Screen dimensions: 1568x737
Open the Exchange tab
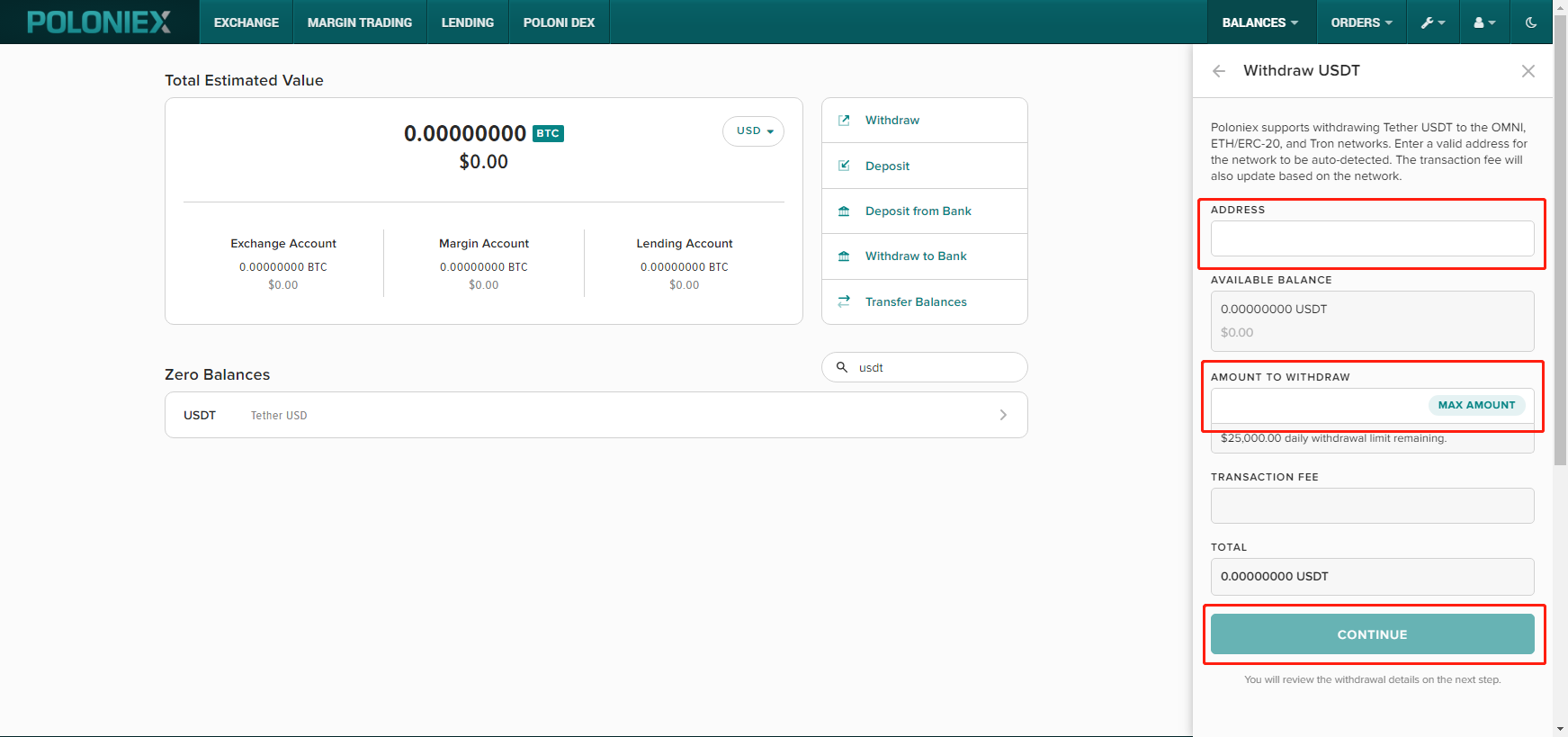point(246,22)
